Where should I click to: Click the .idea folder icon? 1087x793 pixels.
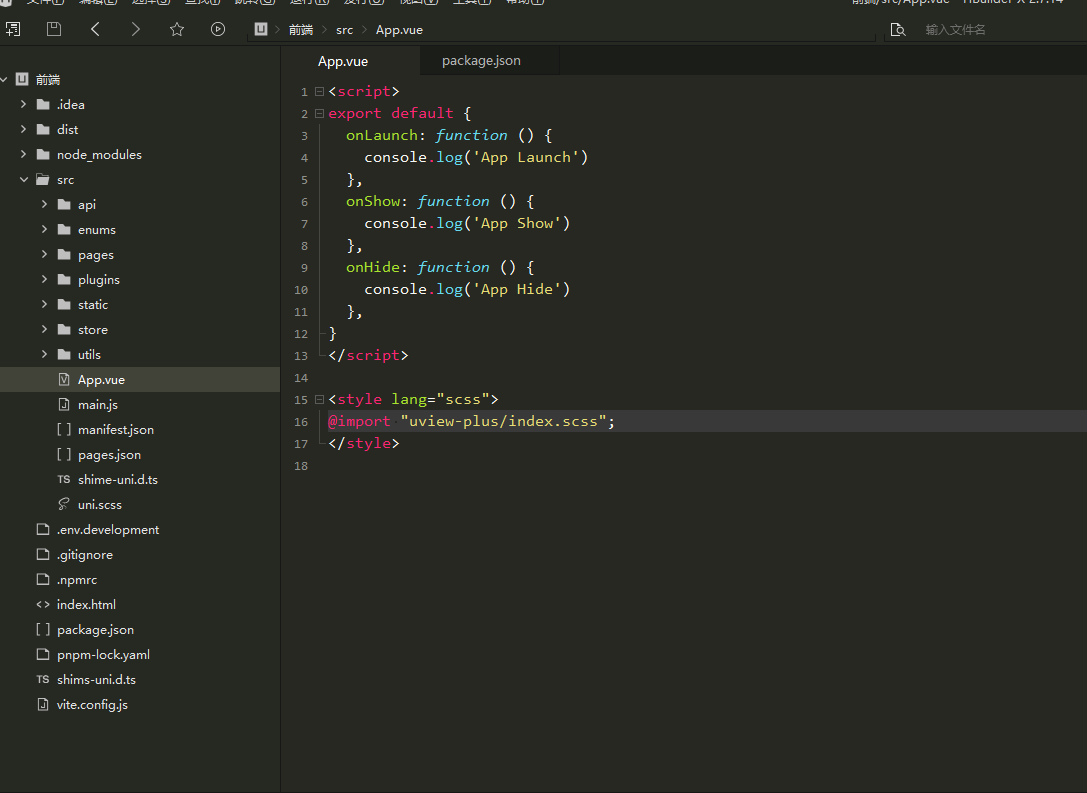(x=43, y=104)
